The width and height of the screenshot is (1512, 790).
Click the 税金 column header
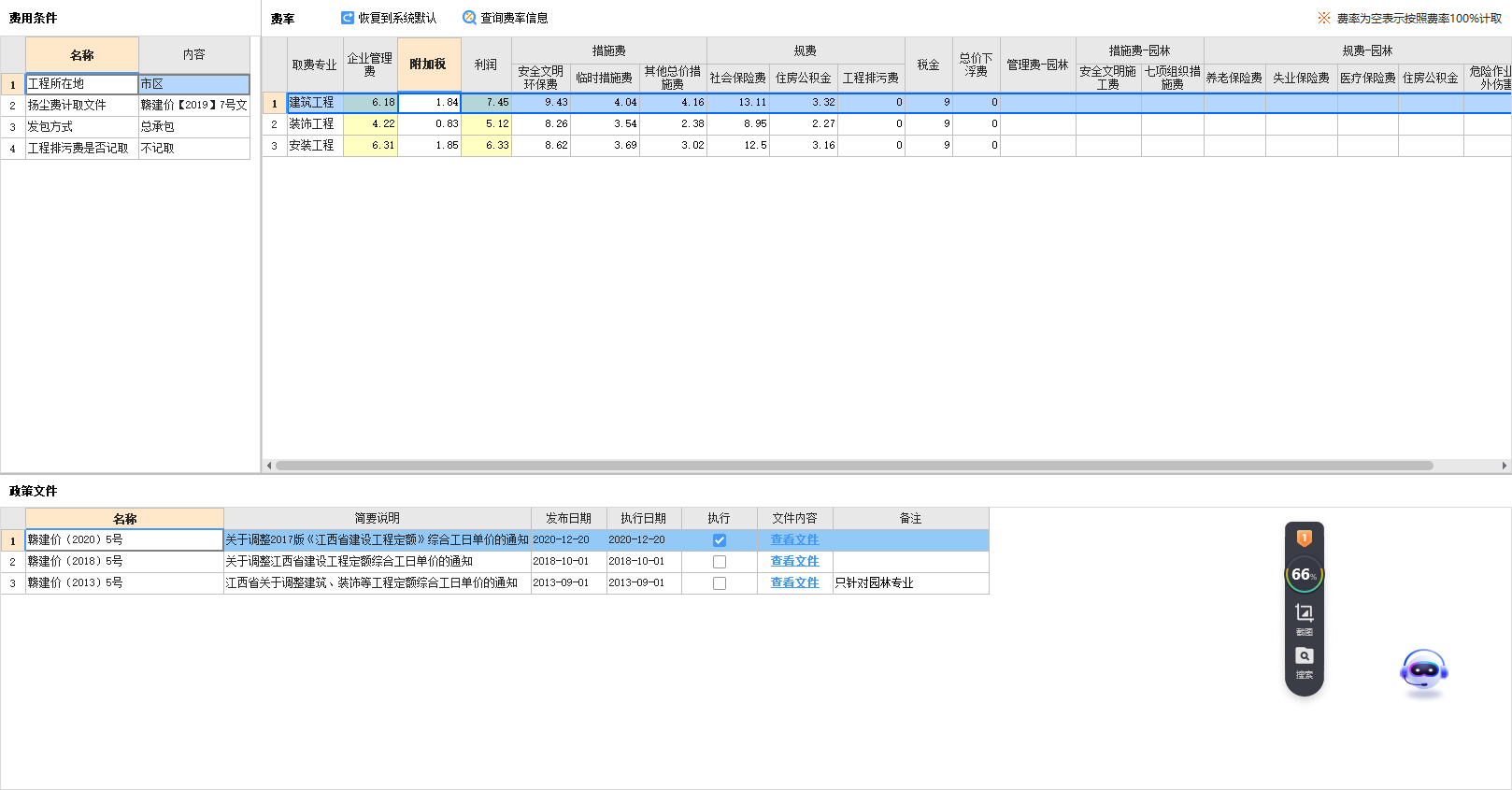[929, 65]
